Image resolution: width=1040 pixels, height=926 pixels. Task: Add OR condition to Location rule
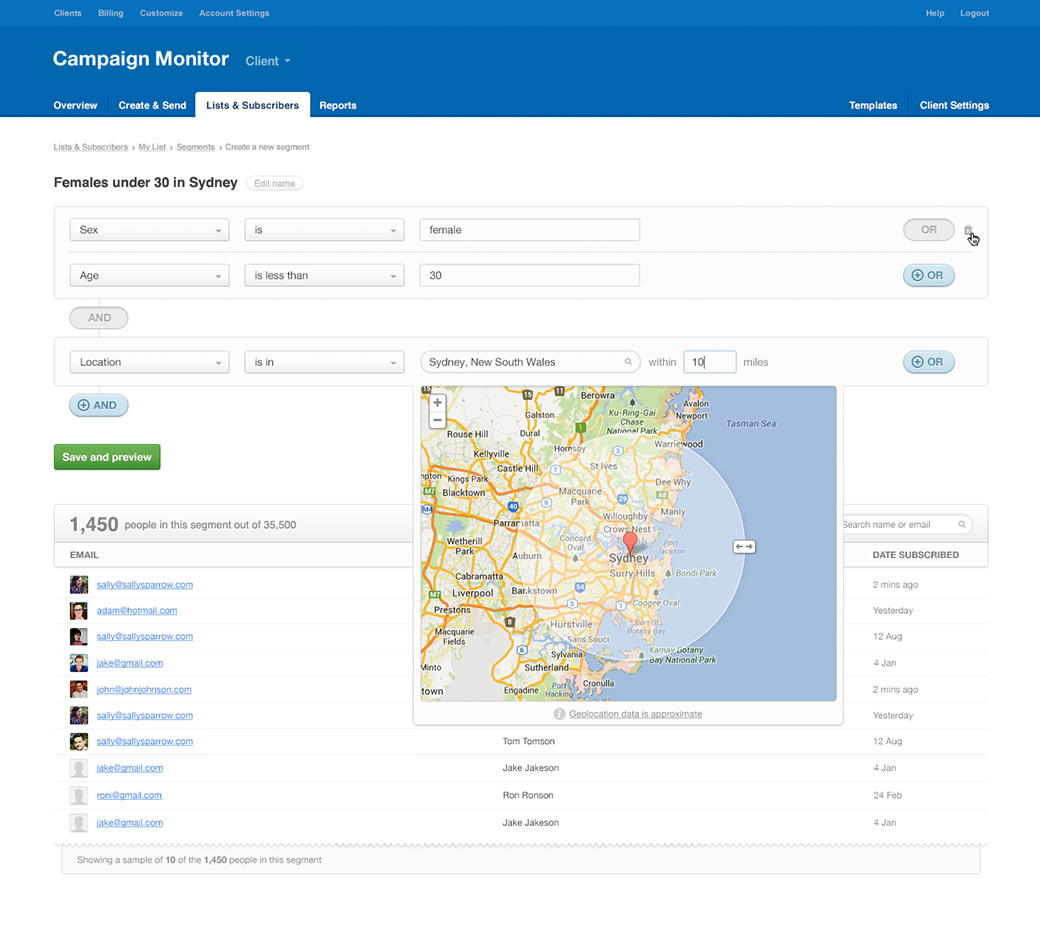pos(929,362)
